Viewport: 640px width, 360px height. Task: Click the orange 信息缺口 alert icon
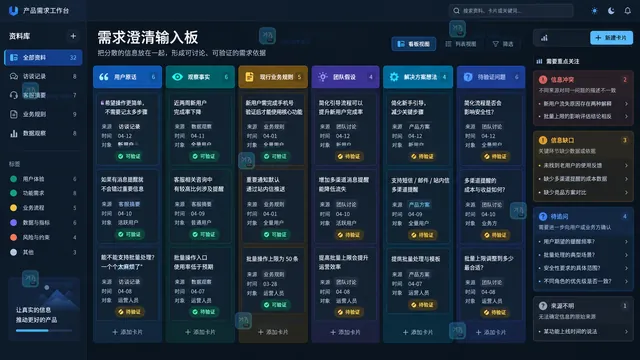tap(543, 140)
